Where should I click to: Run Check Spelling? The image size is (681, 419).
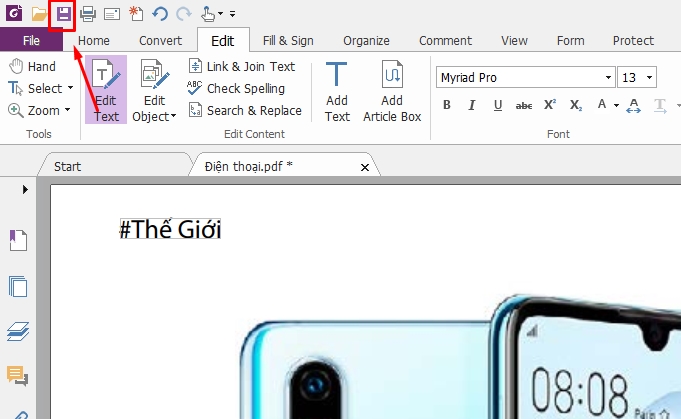click(236, 88)
